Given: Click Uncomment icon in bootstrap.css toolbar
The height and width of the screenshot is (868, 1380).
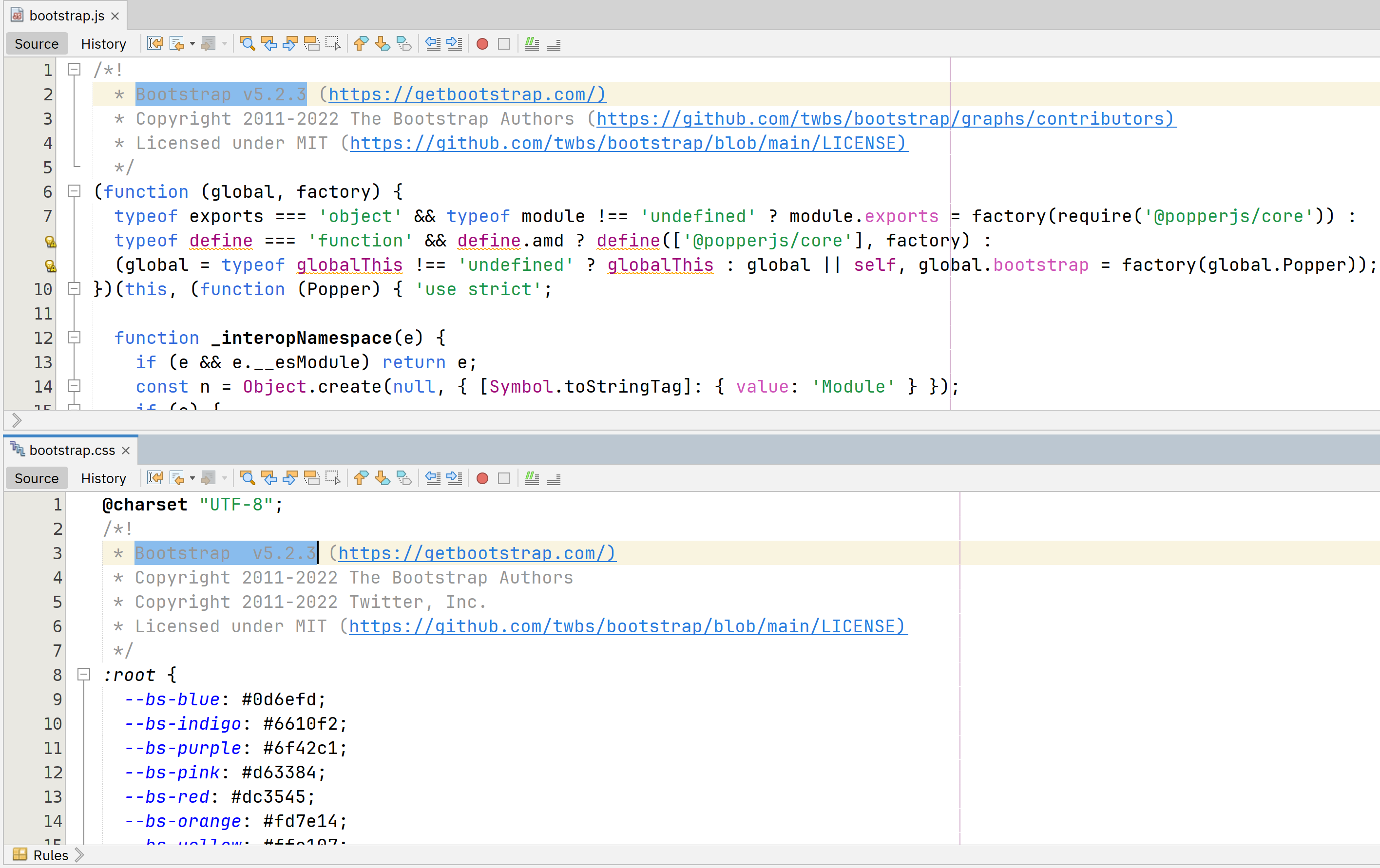Looking at the screenshot, I should [x=554, y=478].
